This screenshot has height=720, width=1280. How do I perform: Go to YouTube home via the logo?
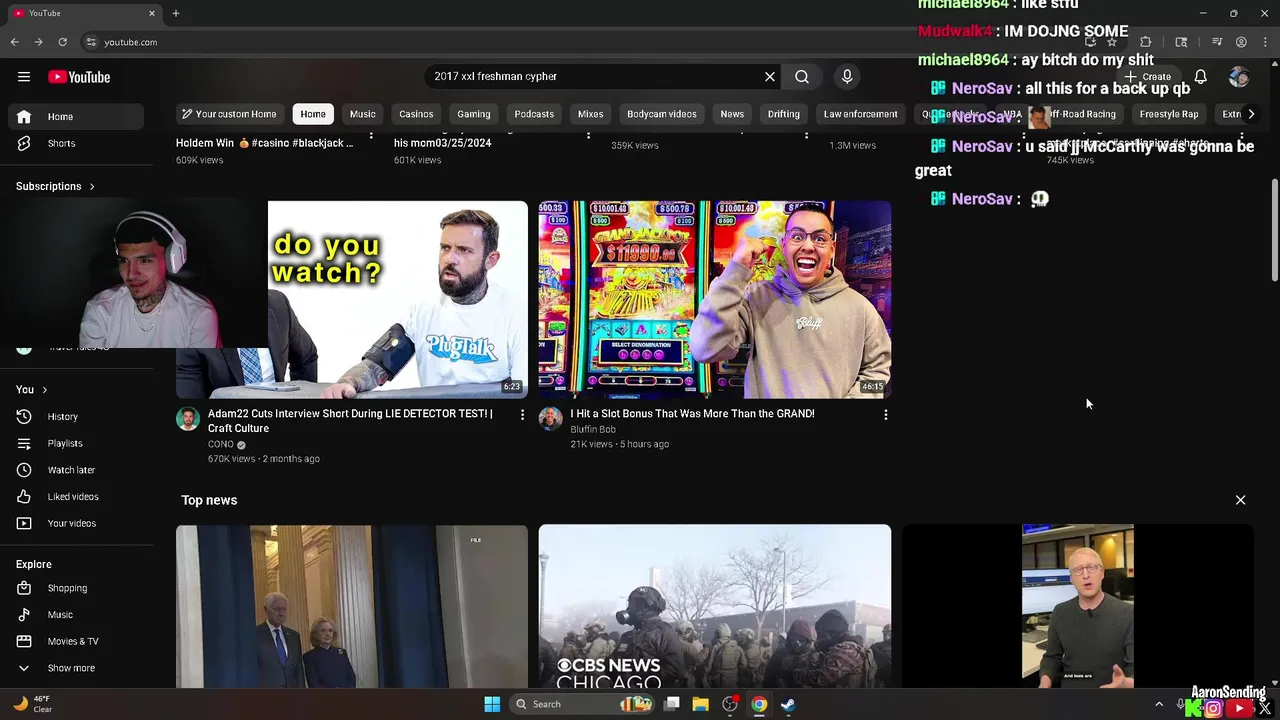pos(79,77)
